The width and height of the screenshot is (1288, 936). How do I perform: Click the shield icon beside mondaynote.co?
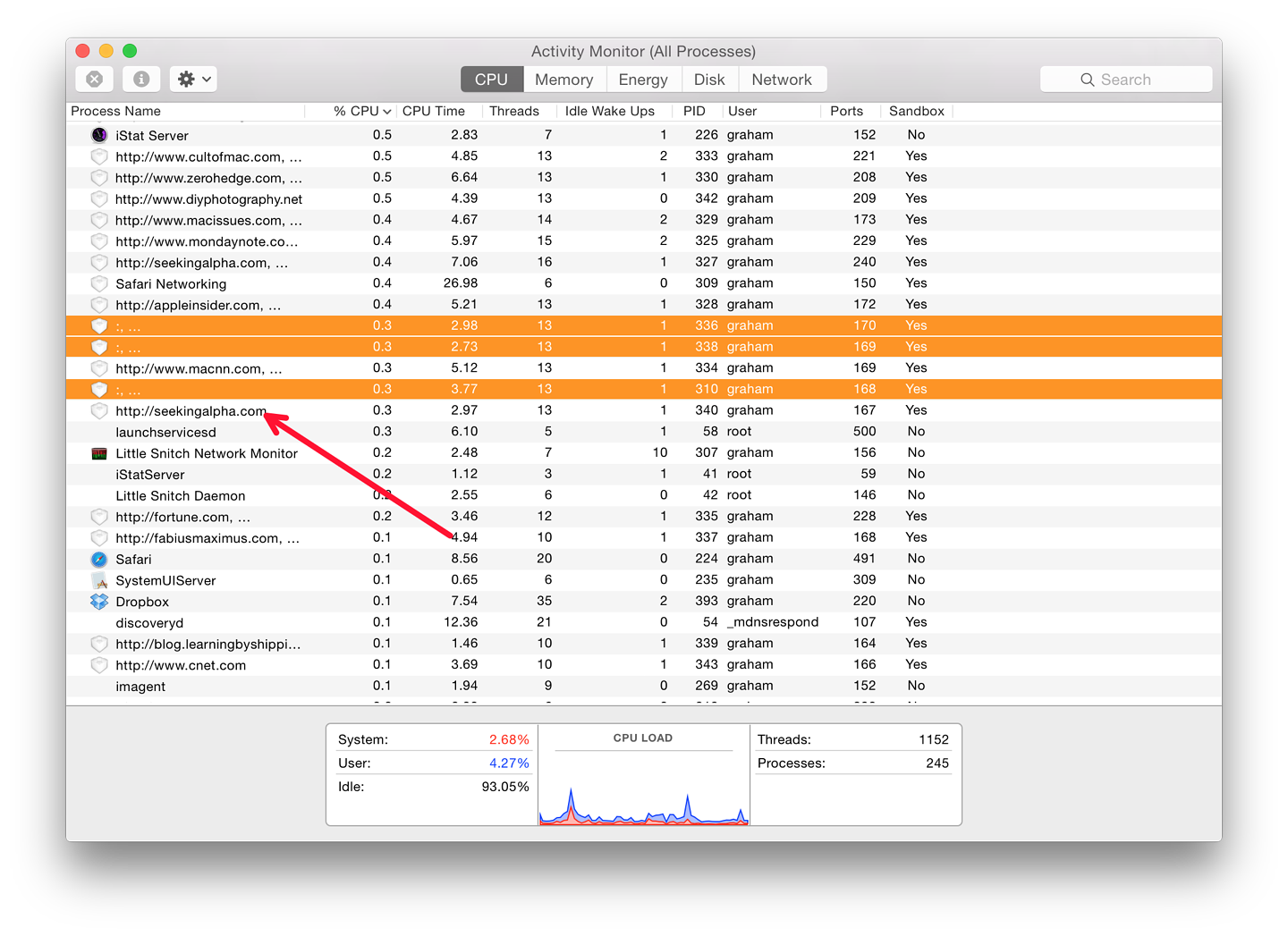pos(99,241)
